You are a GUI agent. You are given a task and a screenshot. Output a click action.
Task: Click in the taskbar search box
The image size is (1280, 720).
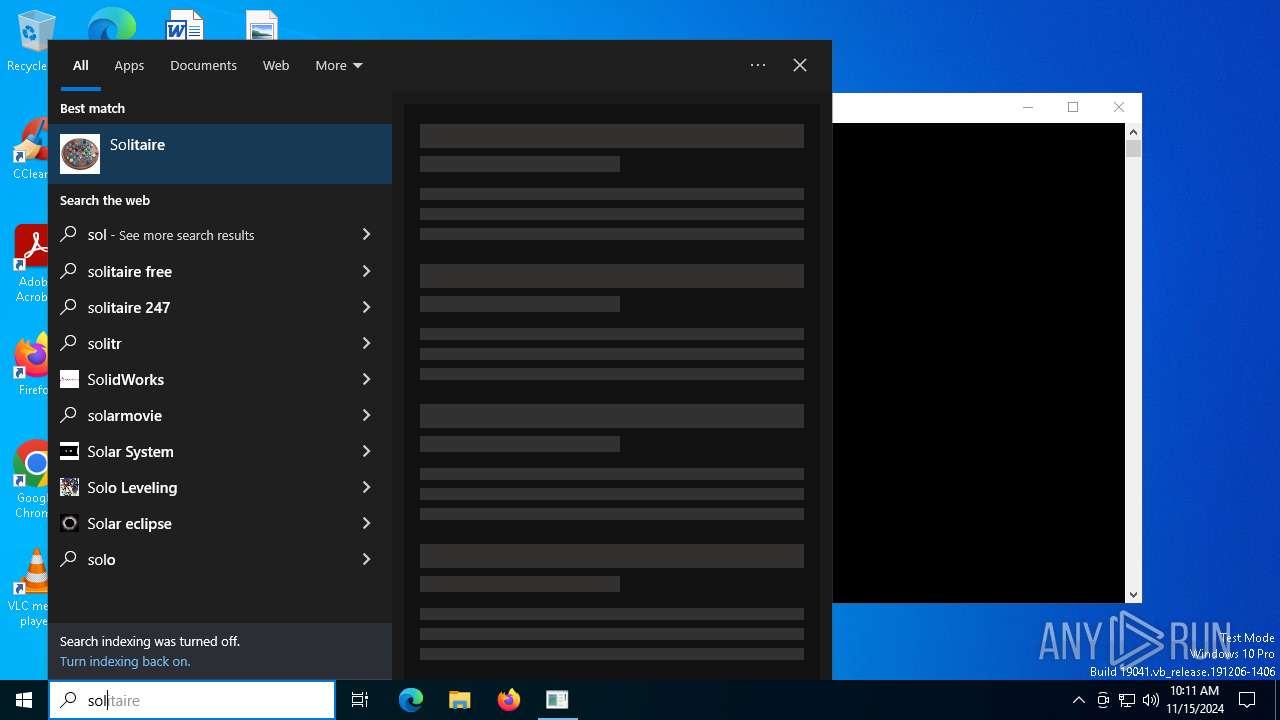pyautogui.click(x=192, y=700)
